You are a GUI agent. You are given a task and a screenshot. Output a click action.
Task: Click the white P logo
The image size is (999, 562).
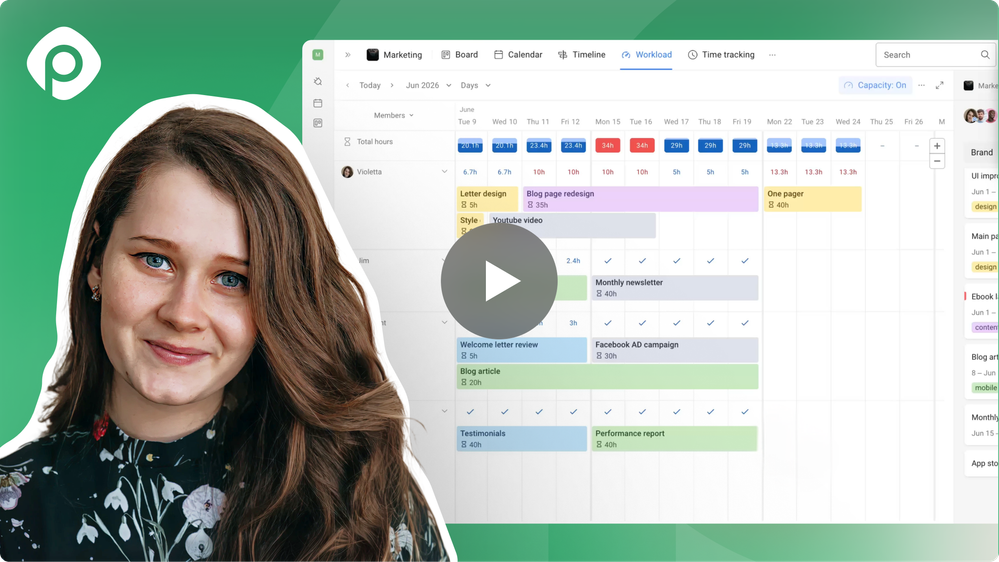point(64,64)
